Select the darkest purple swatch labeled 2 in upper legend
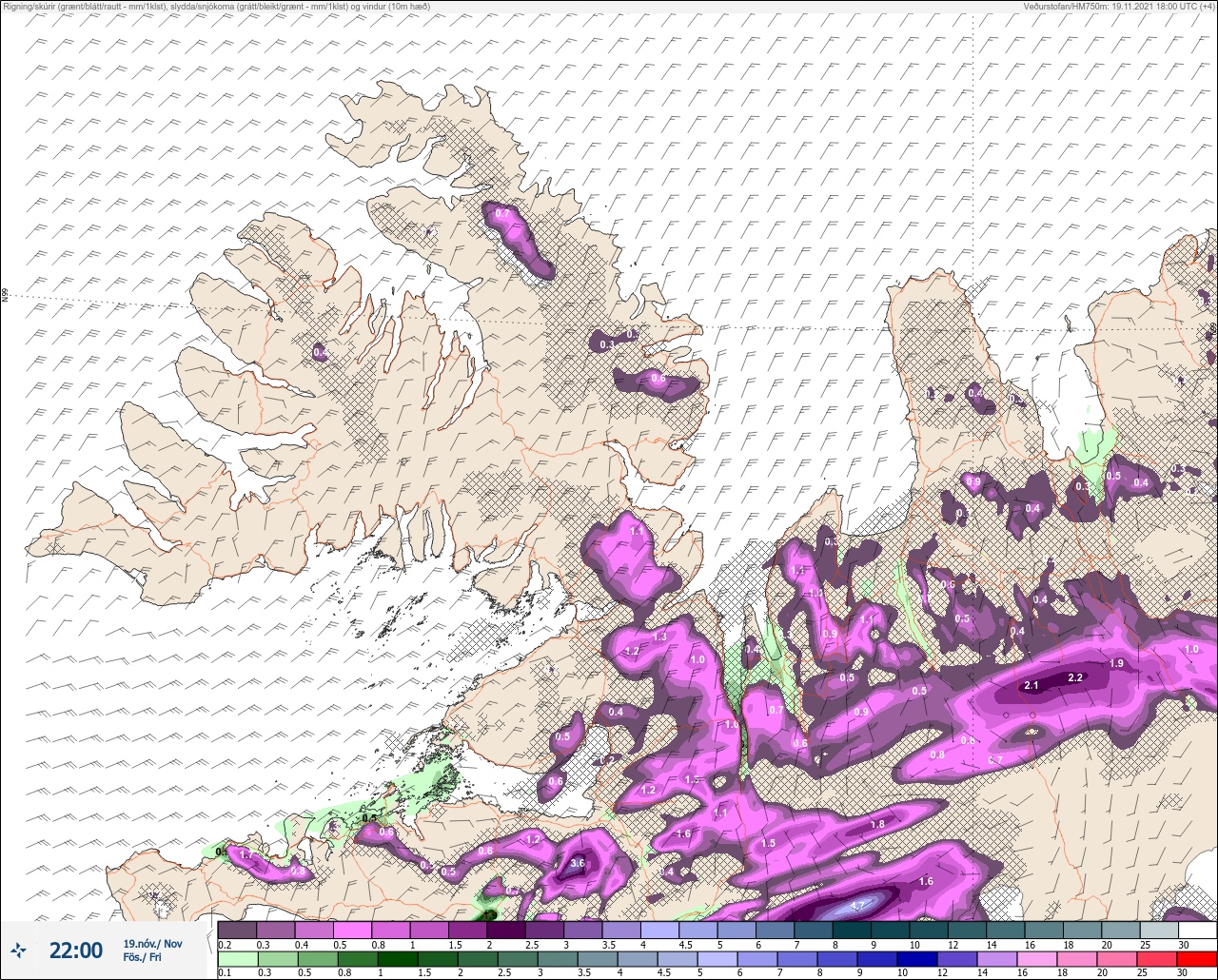 (x=506, y=930)
